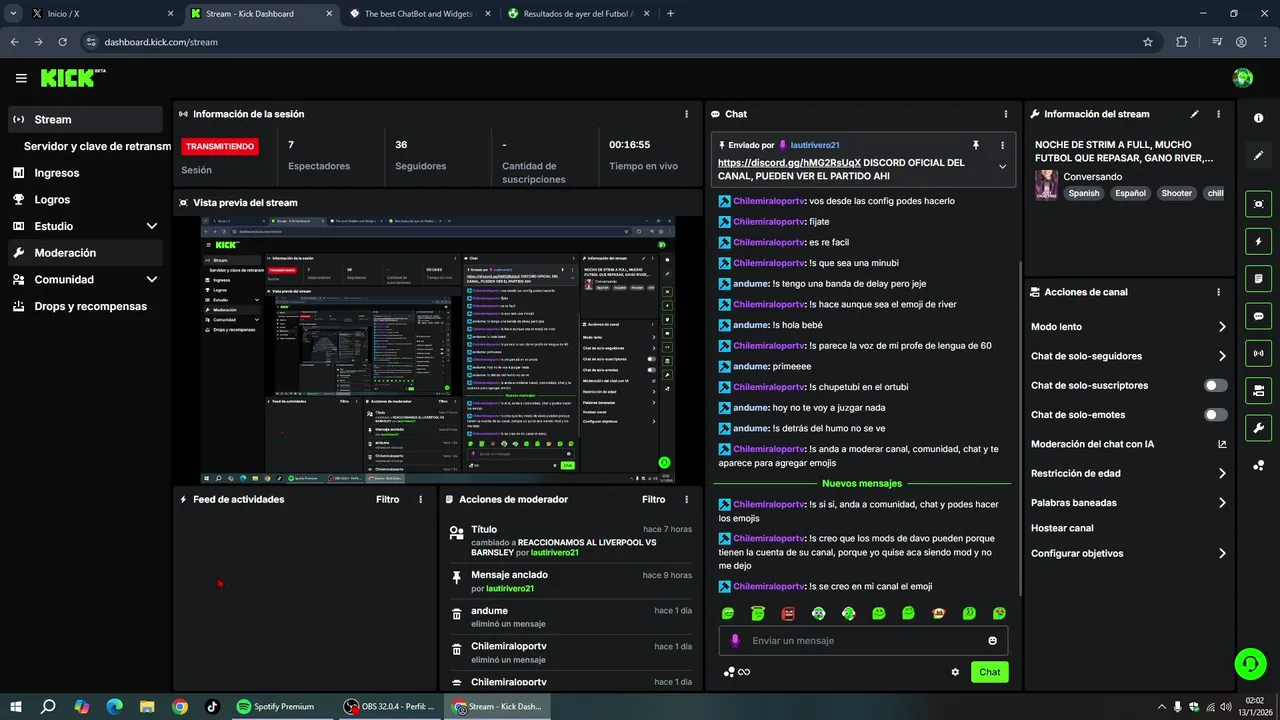Click the purple microphone icon in message box

(x=735, y=641)
